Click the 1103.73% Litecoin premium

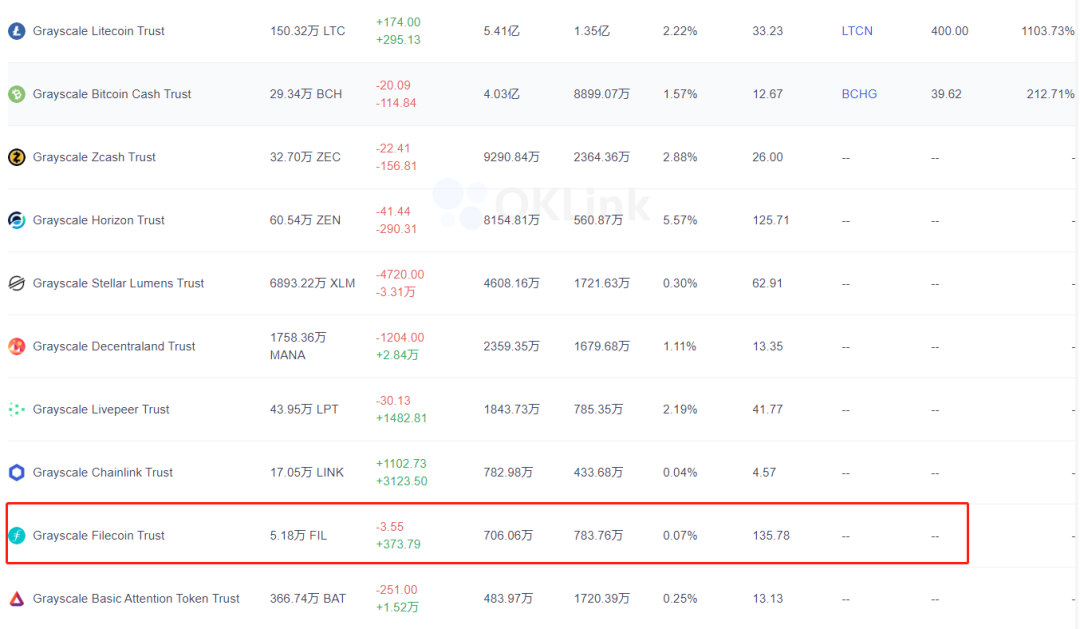pyautogui.click(x=1048, y=31)
